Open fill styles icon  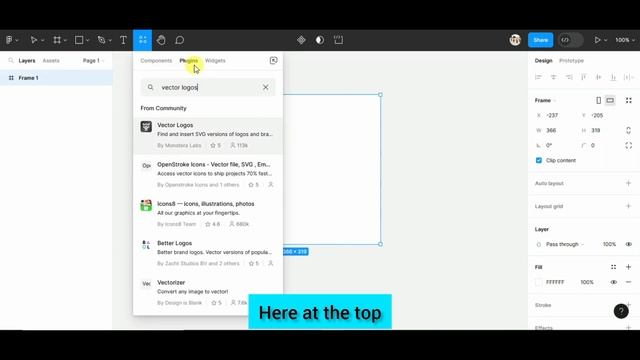[613, 267]
